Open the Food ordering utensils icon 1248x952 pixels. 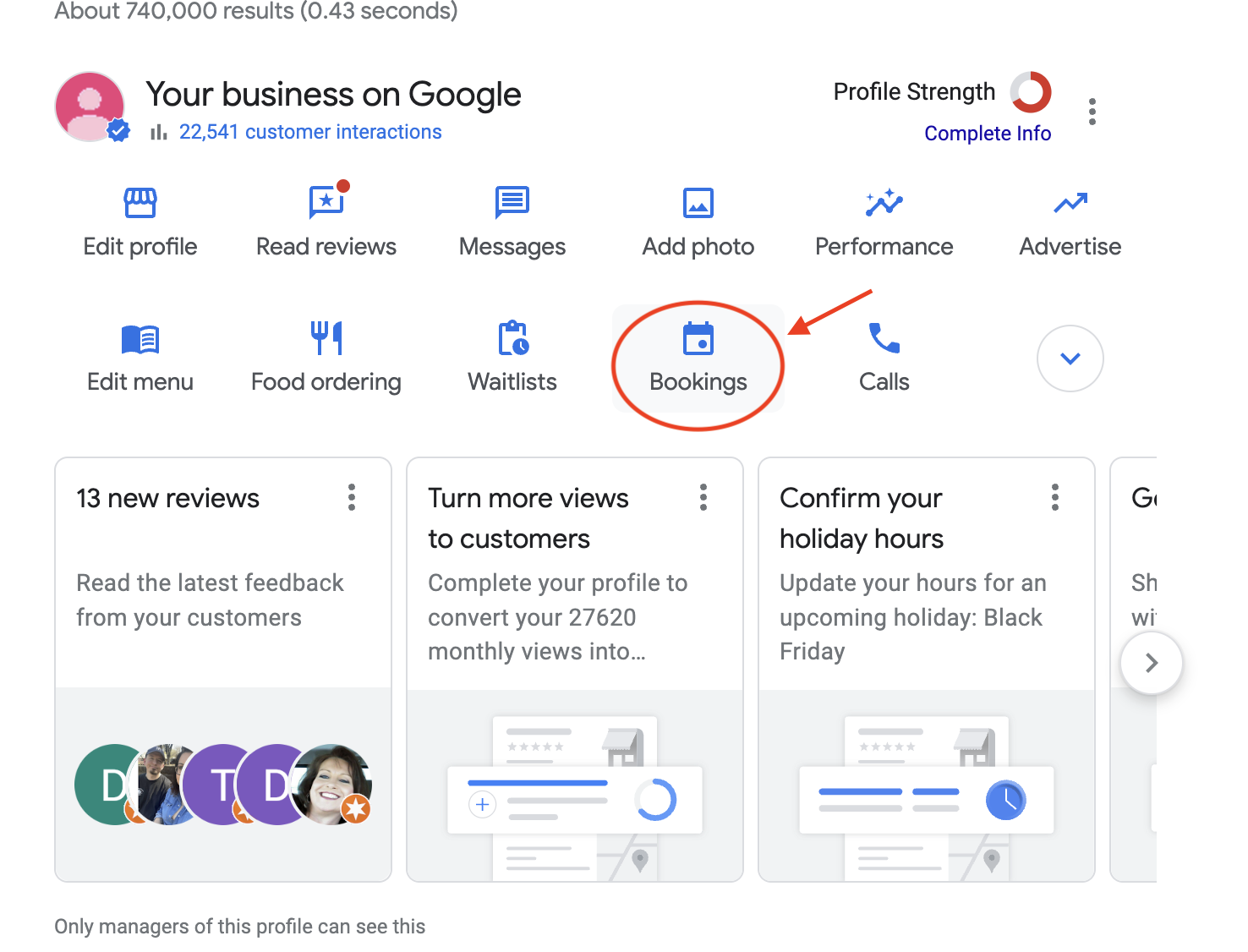tap(326, 337)
